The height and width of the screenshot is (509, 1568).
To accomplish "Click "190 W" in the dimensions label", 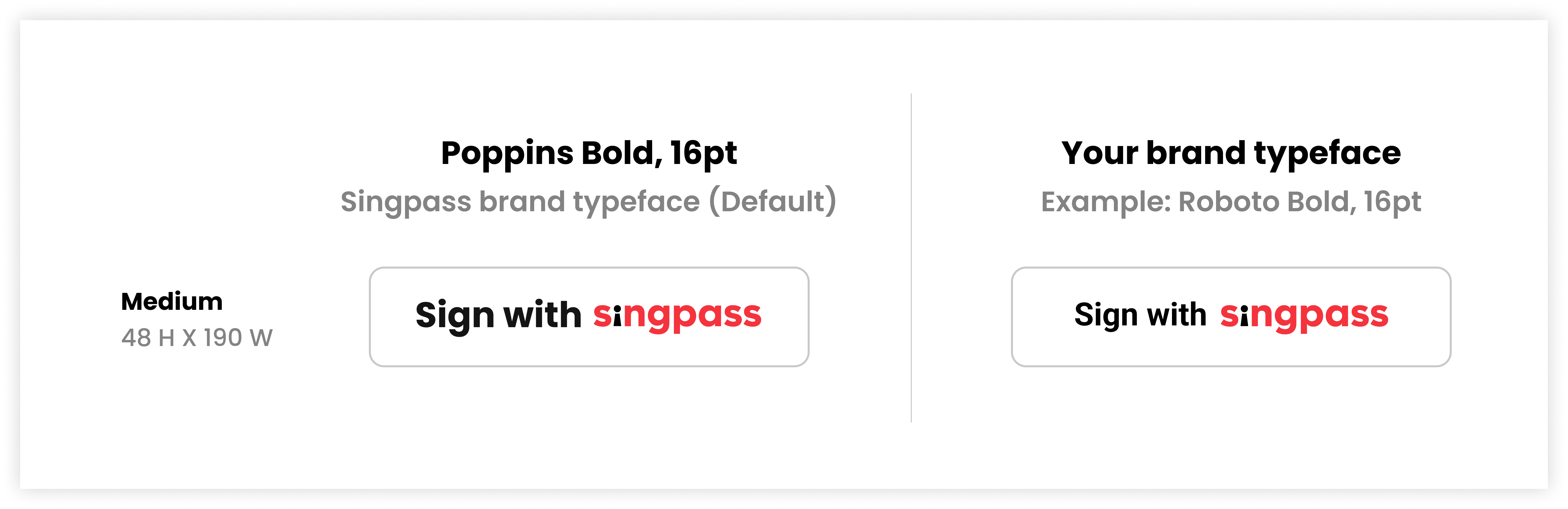I will 238,338.
